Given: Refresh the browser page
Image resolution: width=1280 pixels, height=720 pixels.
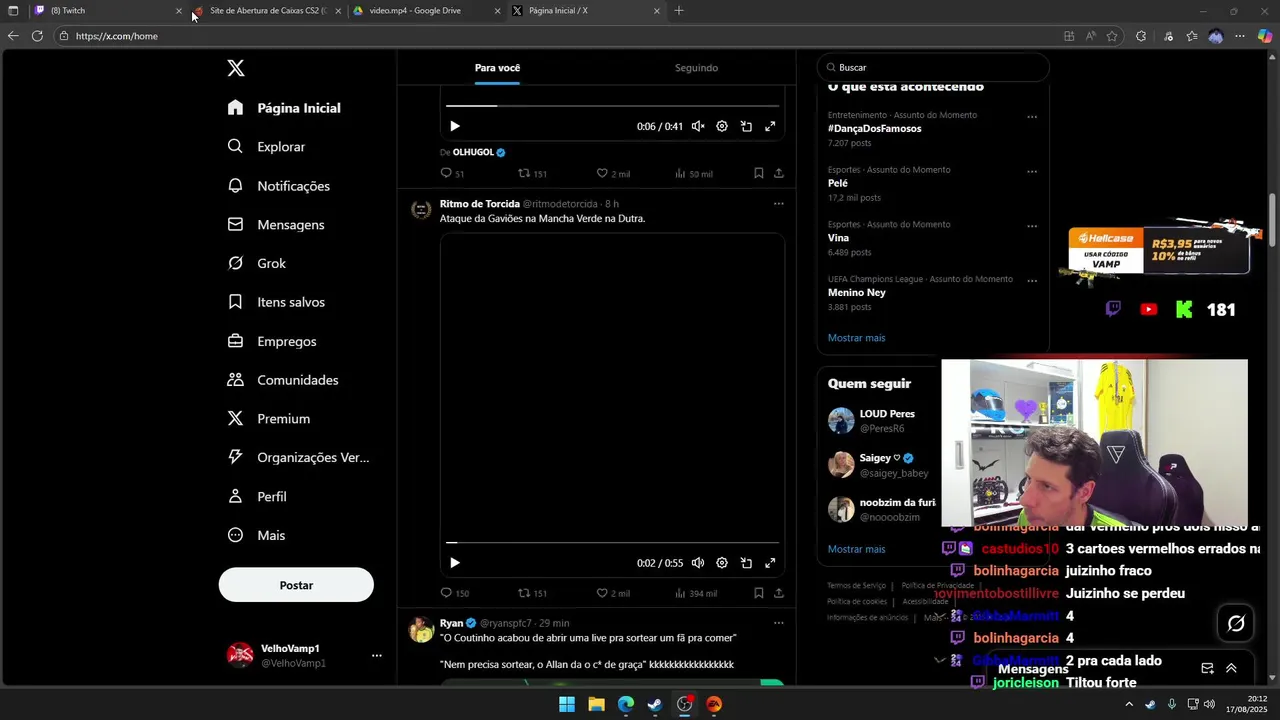Looking at the screenshot, I should tap(37, 36).
